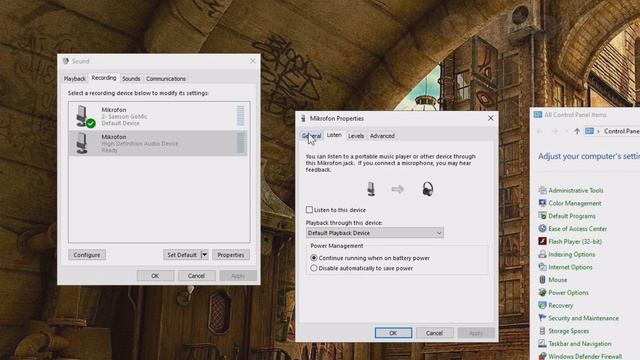
Task: Click the Security and Maintenance flag icon
Action: 542,318
